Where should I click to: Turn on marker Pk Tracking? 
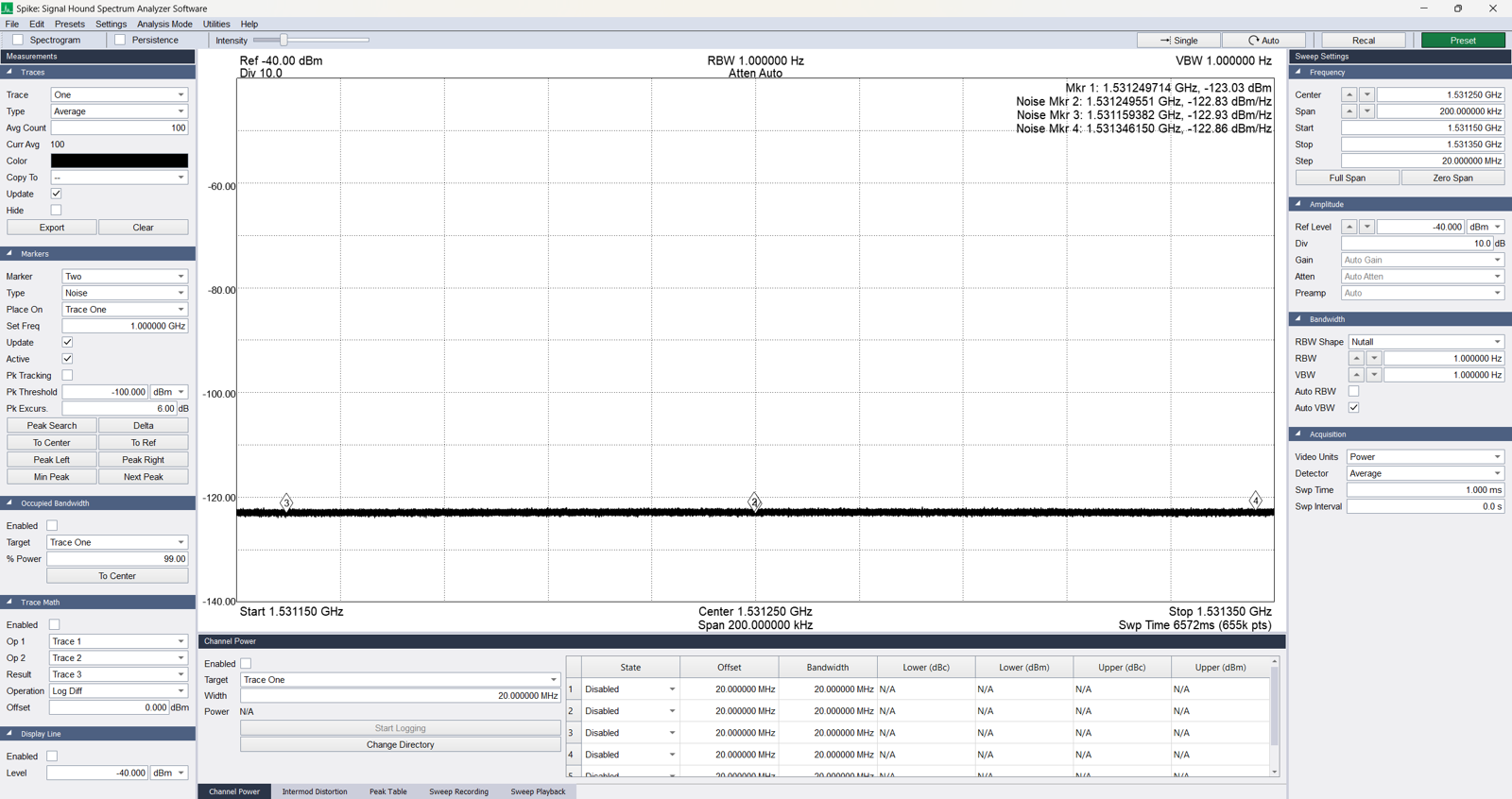point(67,376)
